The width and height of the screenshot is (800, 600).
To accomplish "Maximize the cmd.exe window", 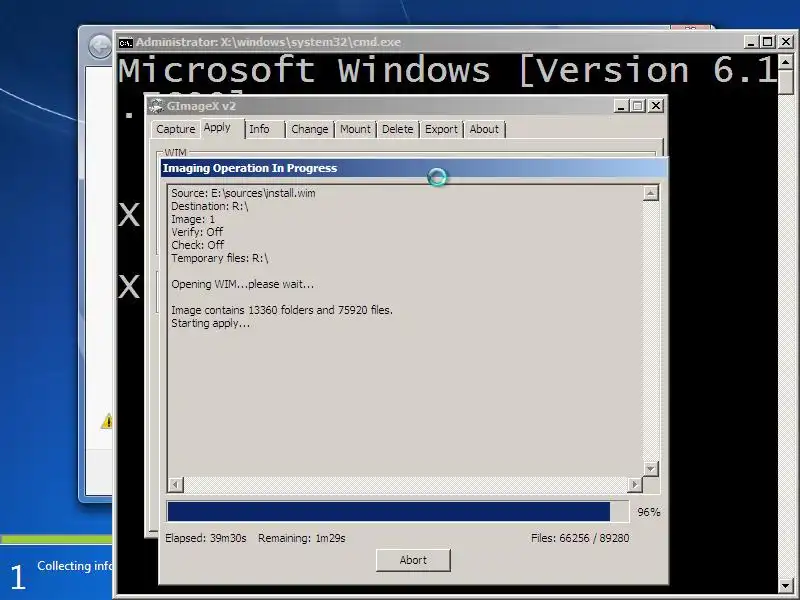I will pos(767,42).
